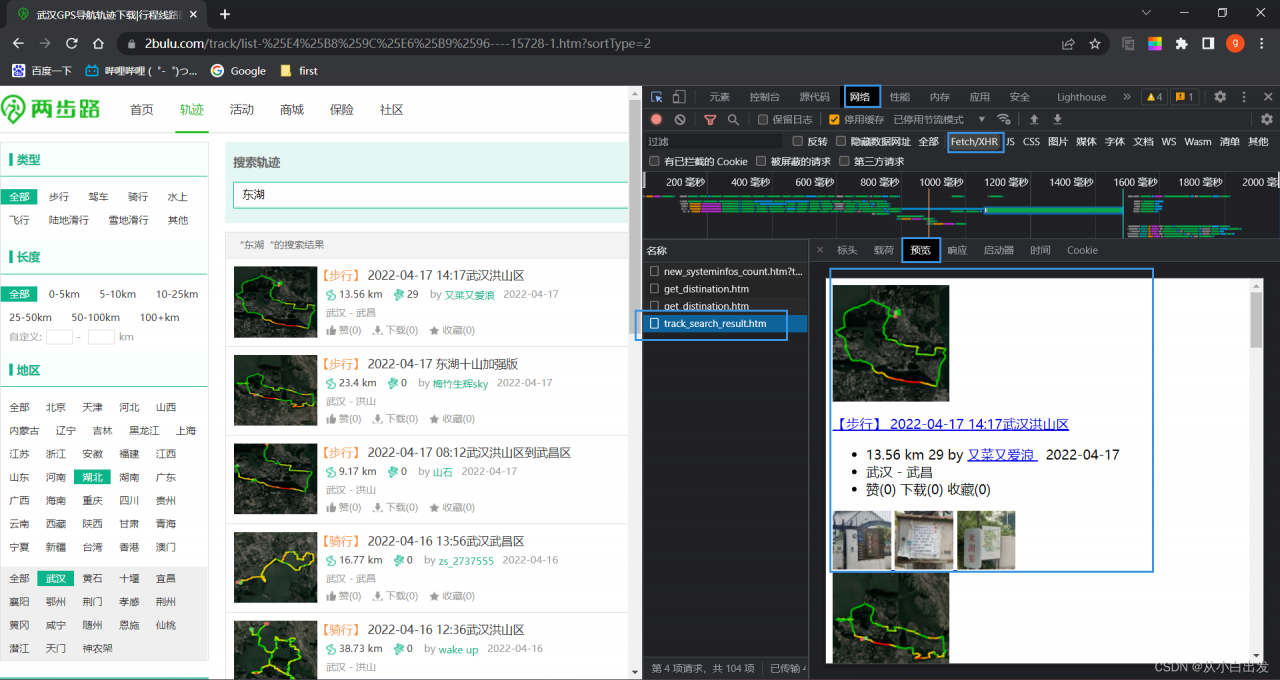Open the 响应 response tab
Screen dimensions: 1280x680
pos(957,250)
